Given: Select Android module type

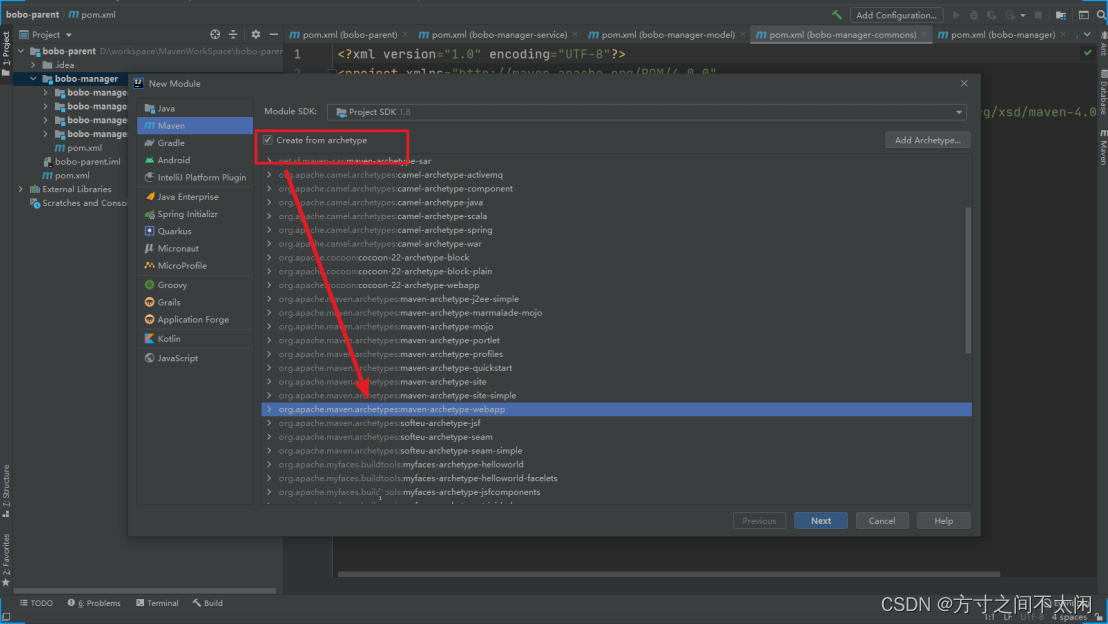Looking at the screenshot, I should coord(195,160).
